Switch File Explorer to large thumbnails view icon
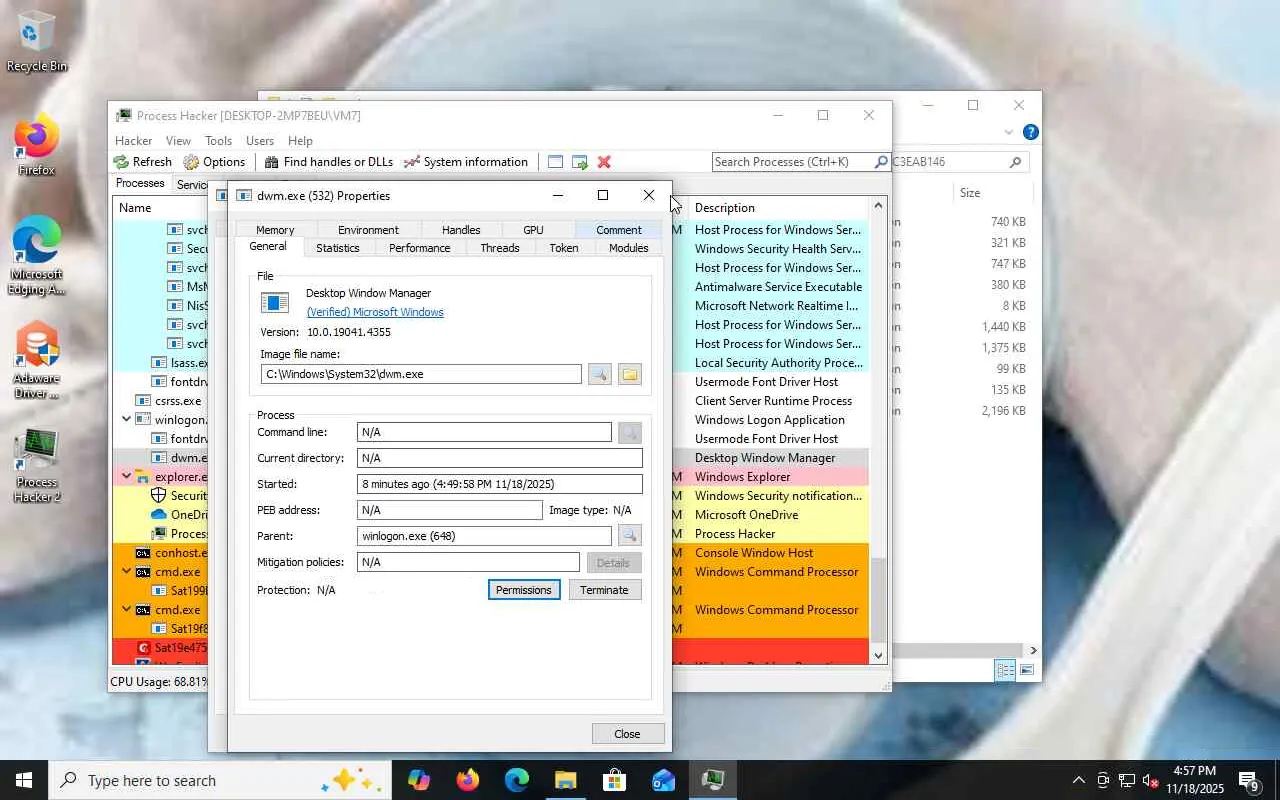Viewport: 1280px width, 800px height. [1027, 670]
